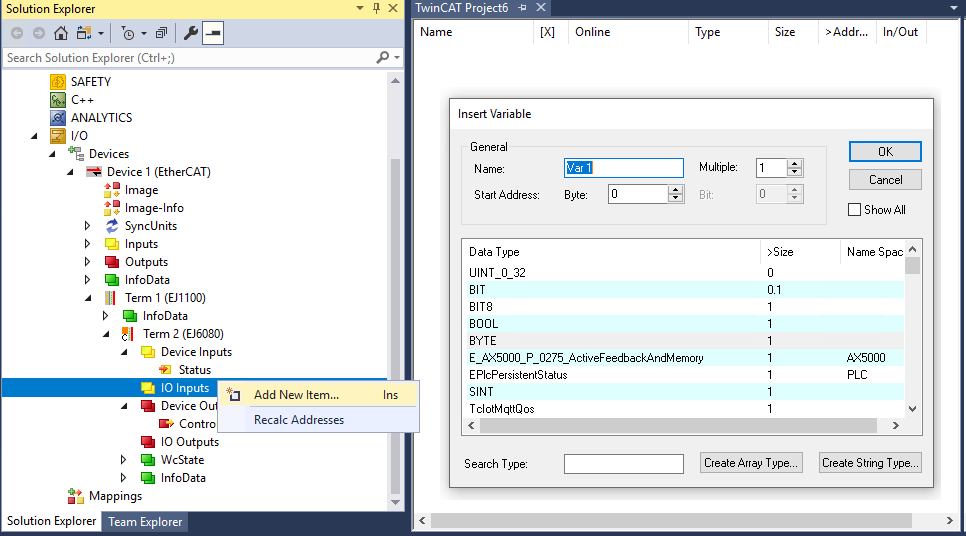The image size is (966, 536).
Task: Open the Pending Changes Filter clock icon
Action: (x=128, y=33)
